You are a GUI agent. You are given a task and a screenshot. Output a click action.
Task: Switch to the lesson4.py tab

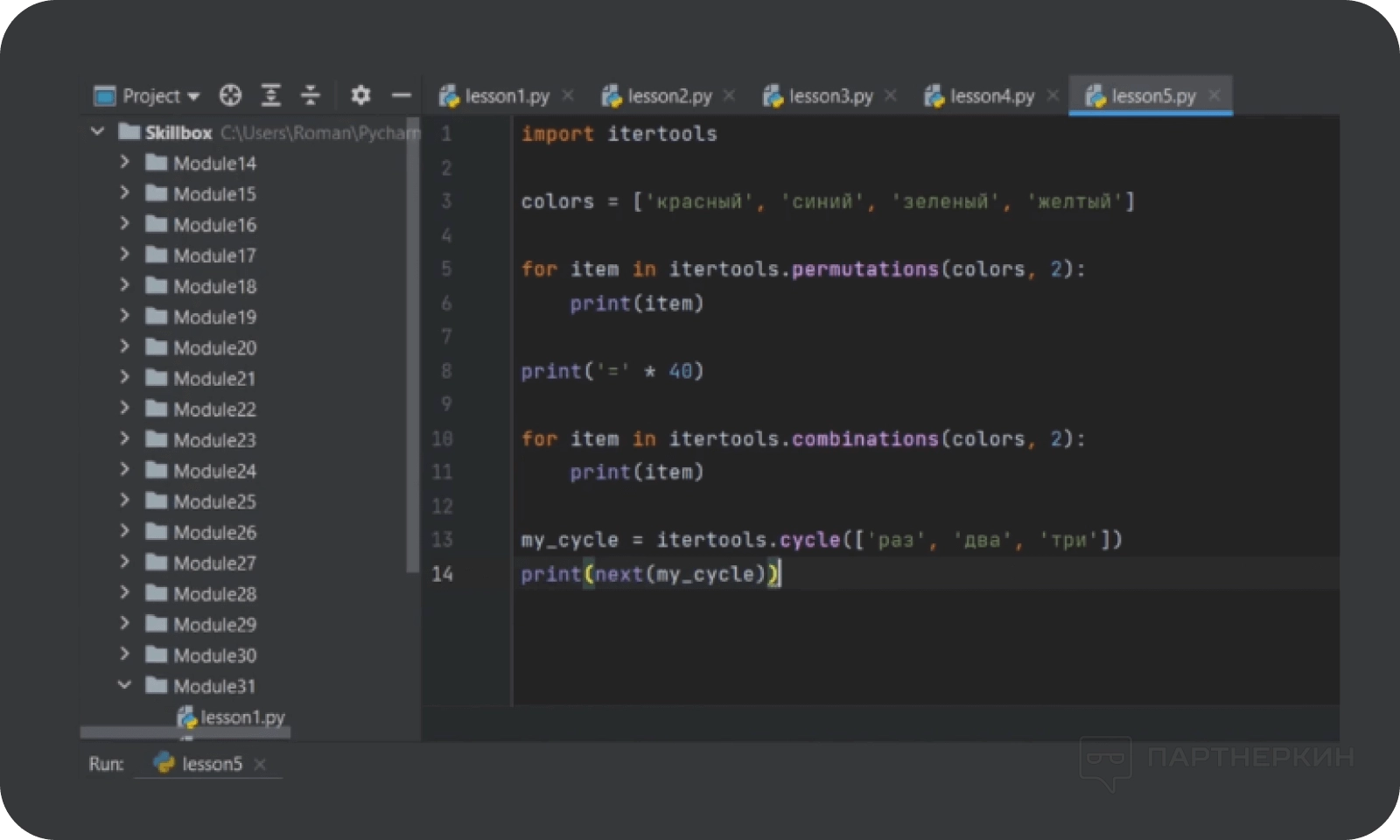coord(991,95)
